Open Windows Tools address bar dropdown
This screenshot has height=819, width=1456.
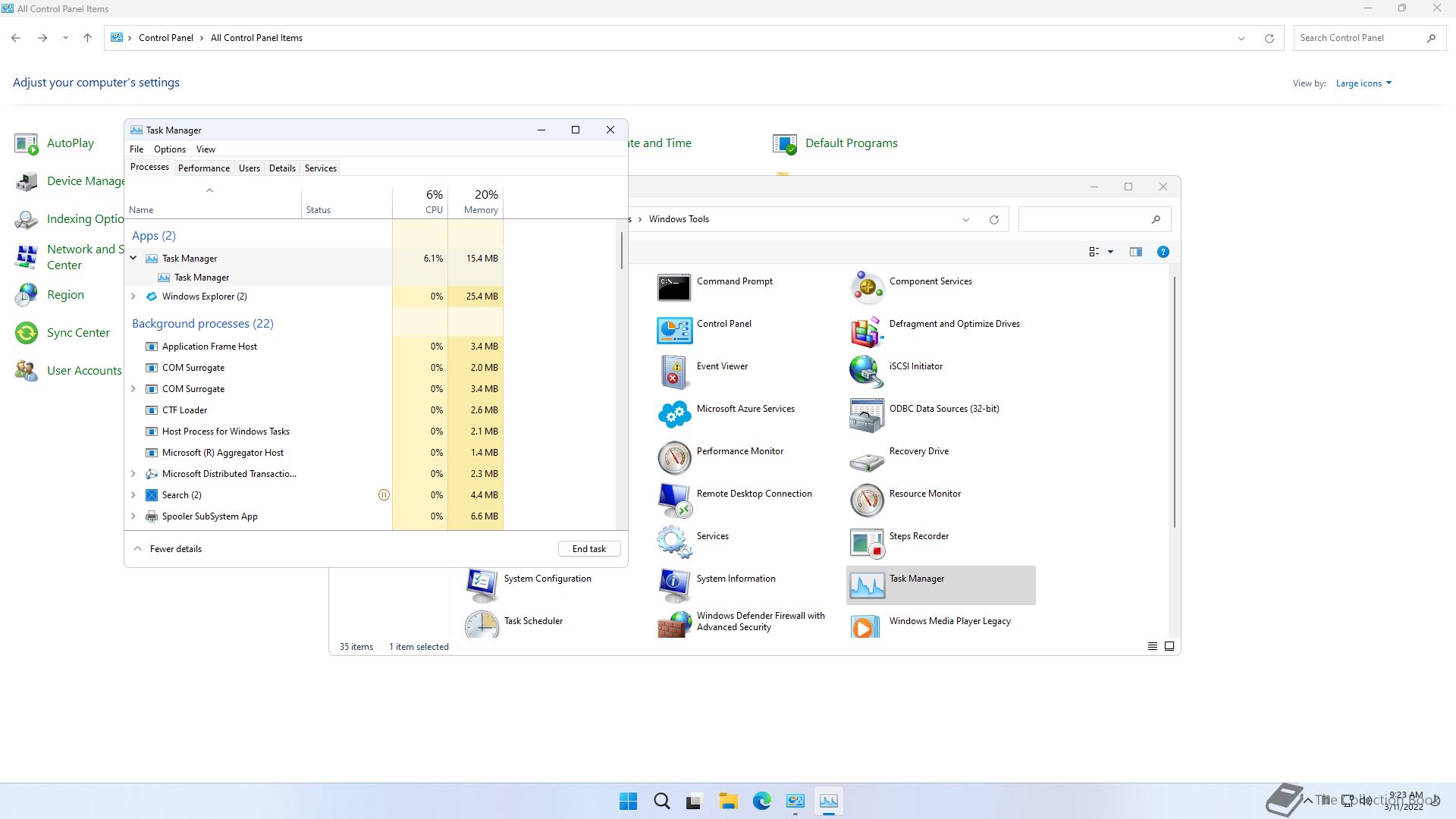point(966,220)
